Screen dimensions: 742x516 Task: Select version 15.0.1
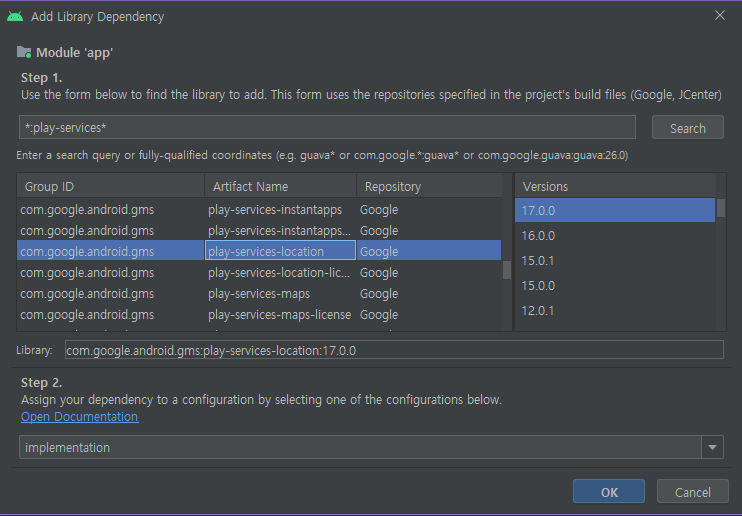pos(615,260)
